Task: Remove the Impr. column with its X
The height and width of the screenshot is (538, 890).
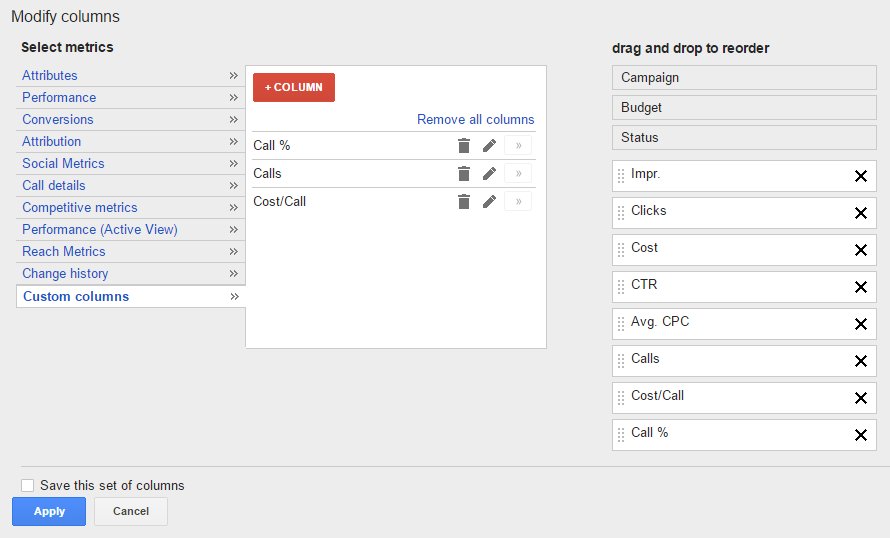Action: click(x=860, y=176)
